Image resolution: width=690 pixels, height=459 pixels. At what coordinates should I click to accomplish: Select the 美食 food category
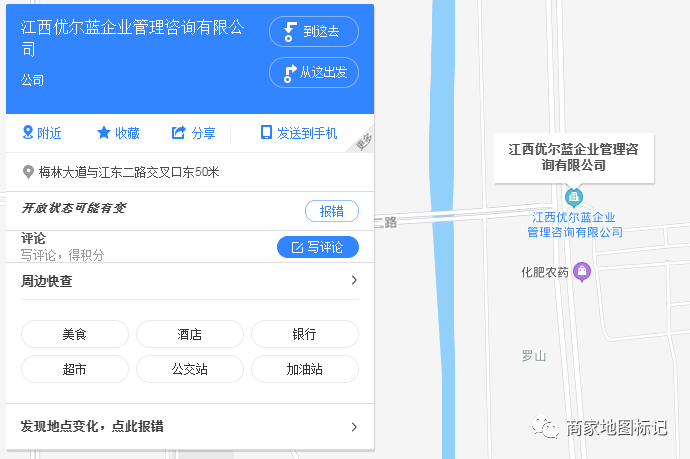[x=75, y=334]
